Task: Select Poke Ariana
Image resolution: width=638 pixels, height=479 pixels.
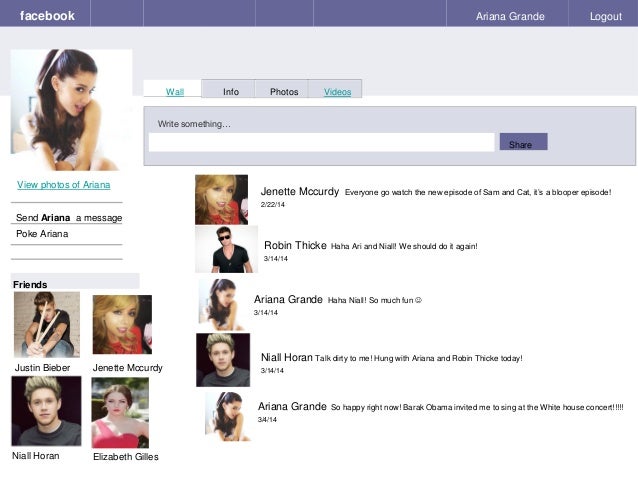Action: 42,234
